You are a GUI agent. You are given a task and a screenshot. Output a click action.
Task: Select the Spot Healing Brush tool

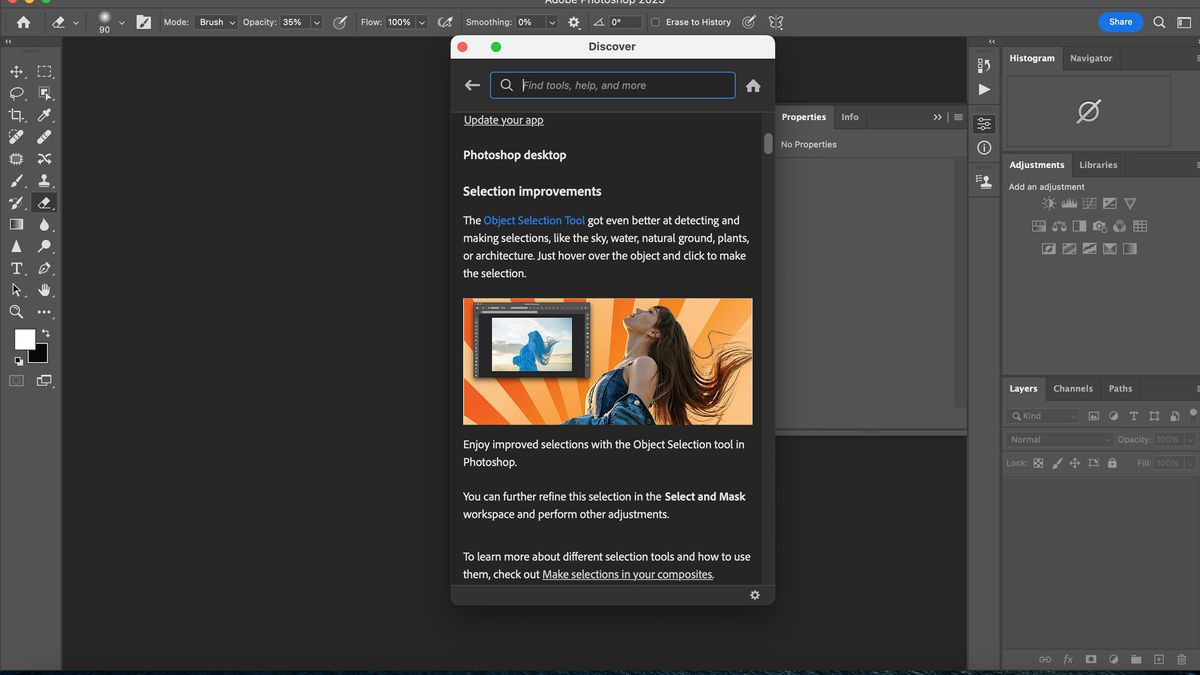click(x=17, y=137)
